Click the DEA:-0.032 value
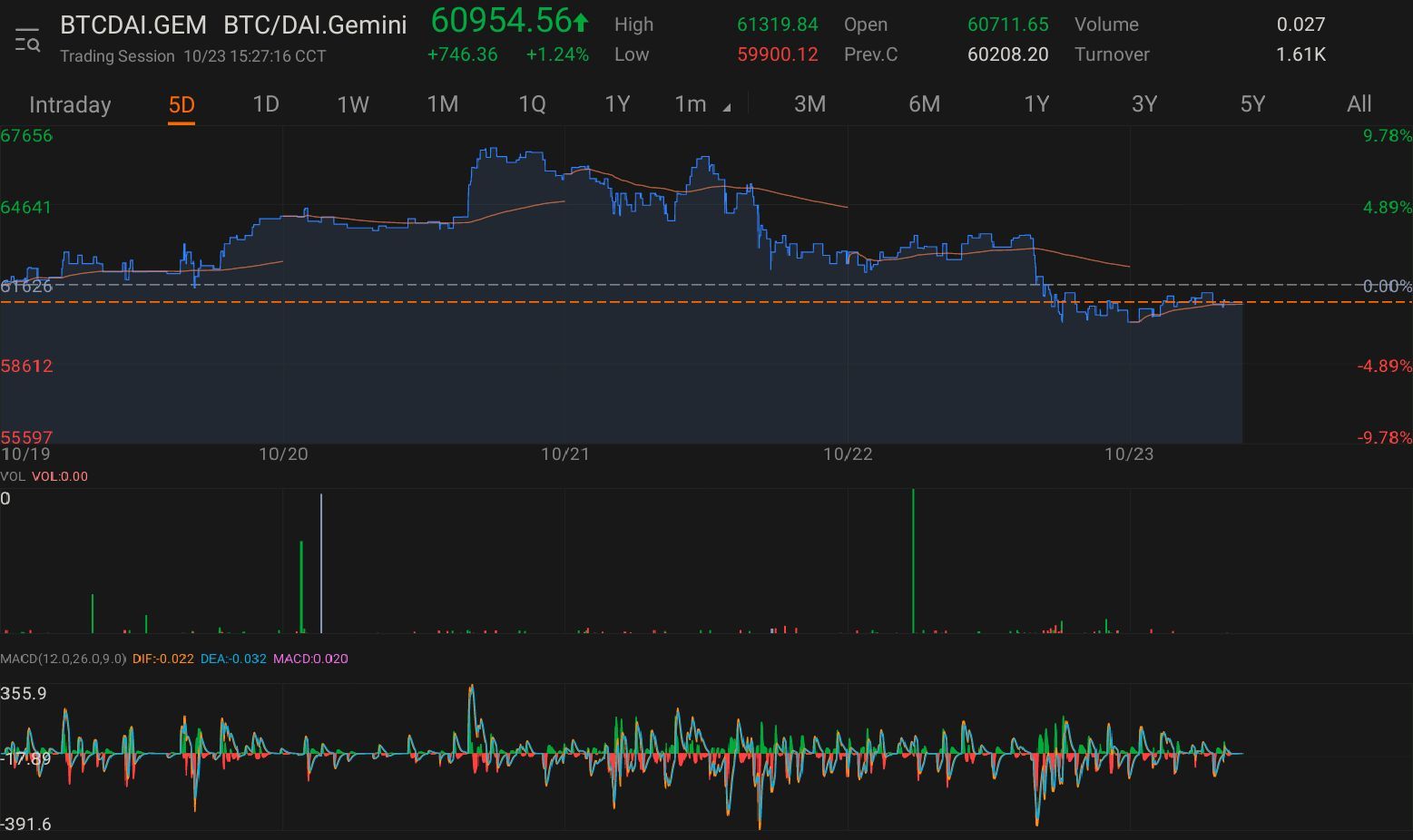This screenshot has height=840, width=1413. (x=233, y=659)
